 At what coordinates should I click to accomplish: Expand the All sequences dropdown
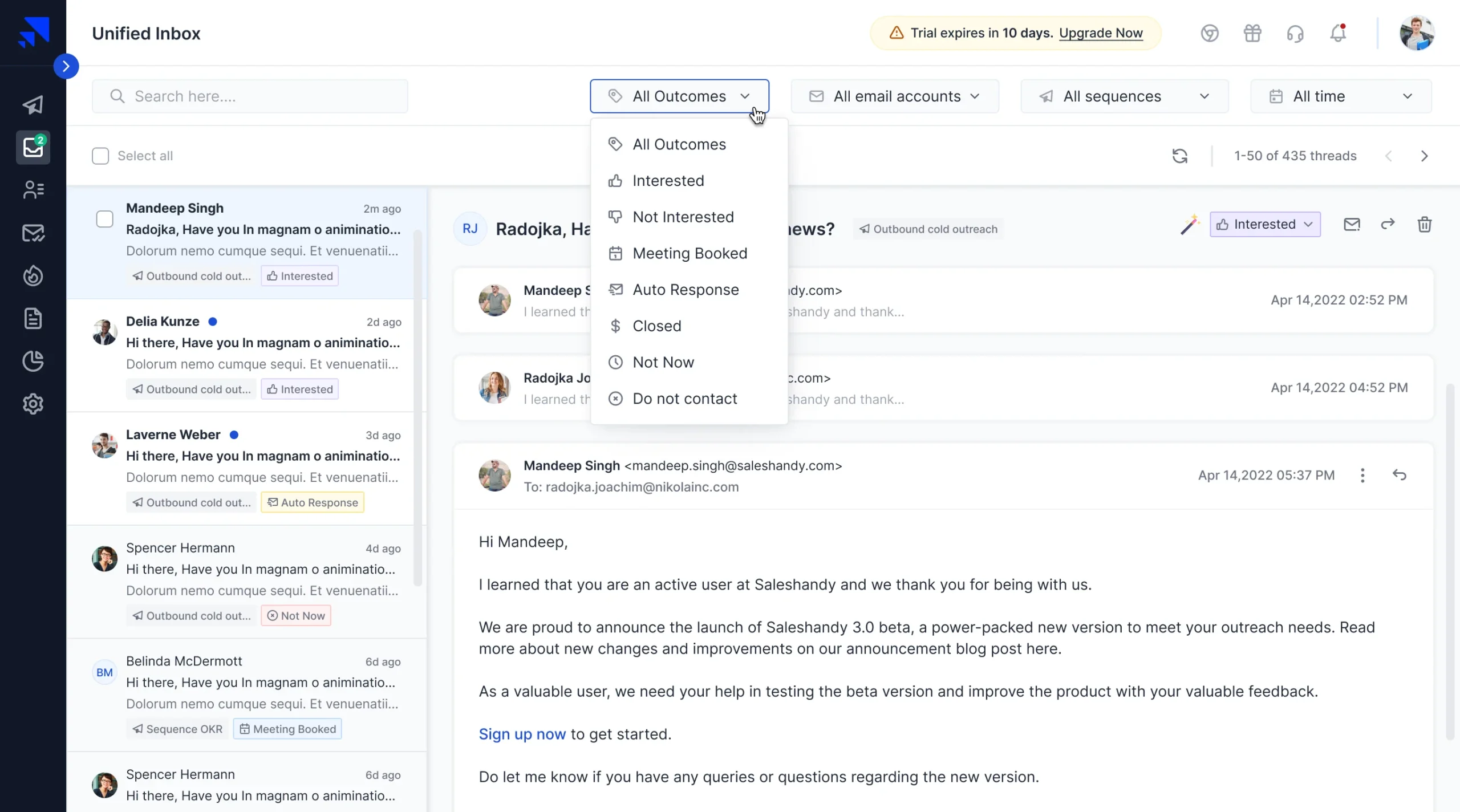1124,96
